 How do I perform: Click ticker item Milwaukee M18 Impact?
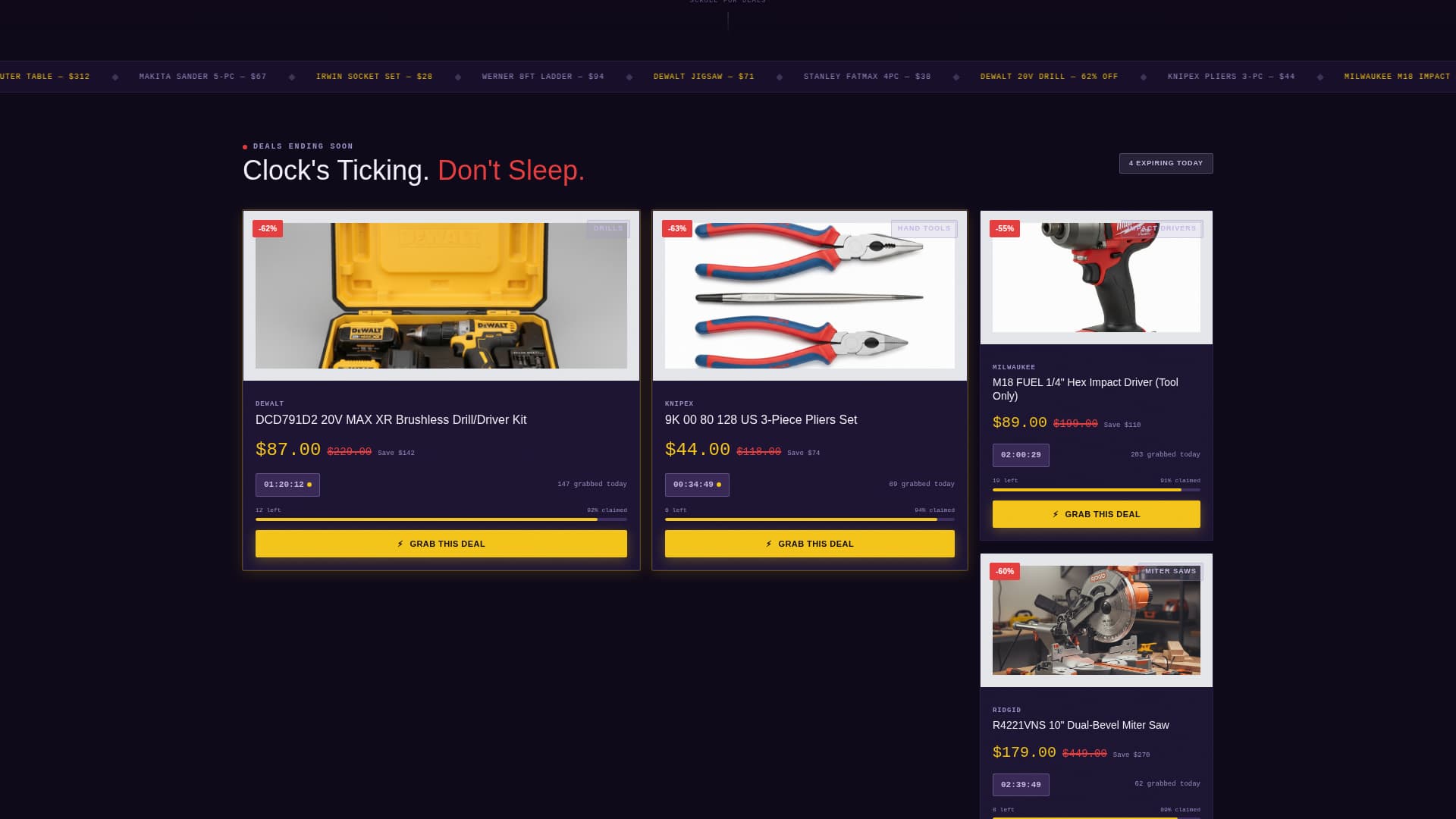[x=1397, y=77]
